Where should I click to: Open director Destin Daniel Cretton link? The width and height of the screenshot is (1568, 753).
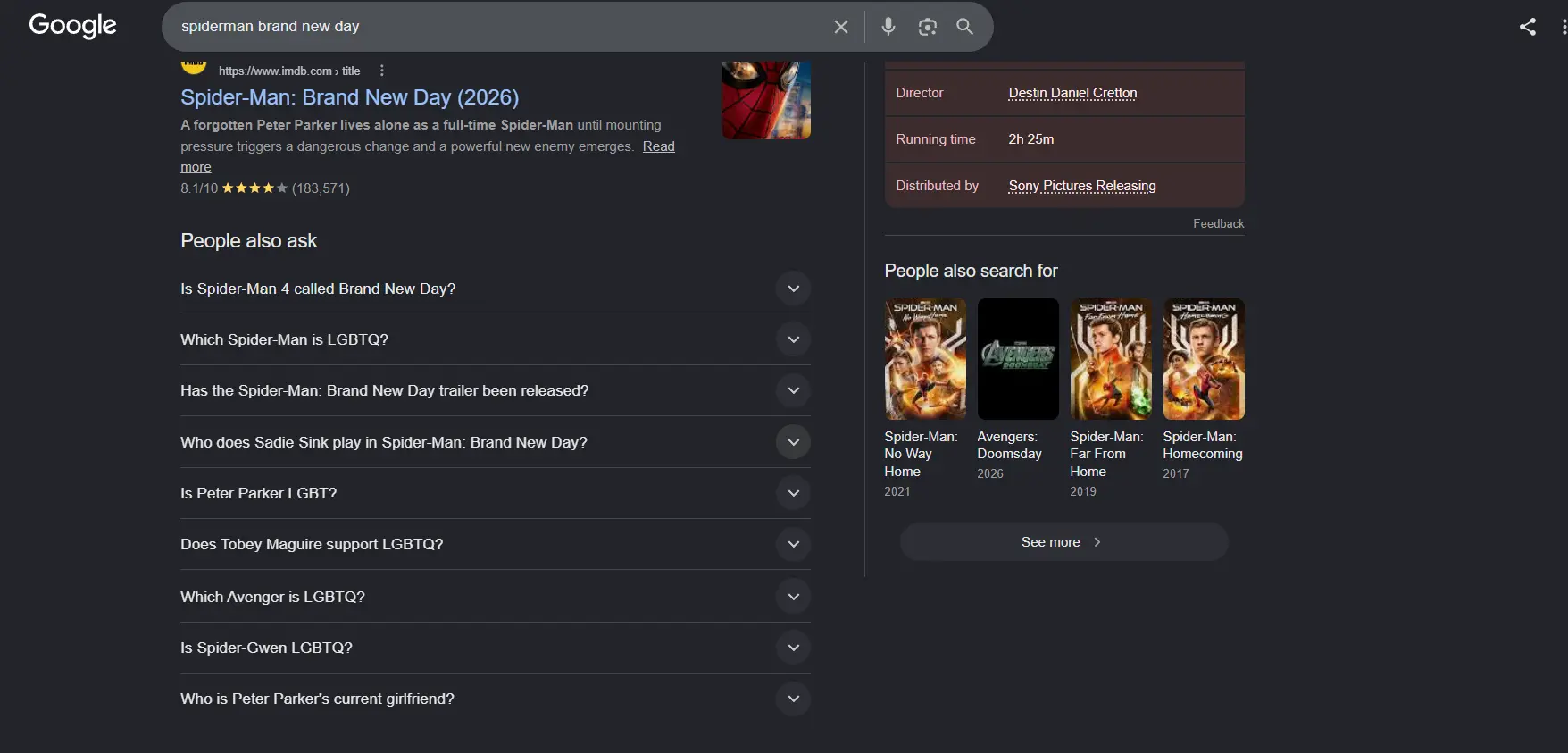1072,93
